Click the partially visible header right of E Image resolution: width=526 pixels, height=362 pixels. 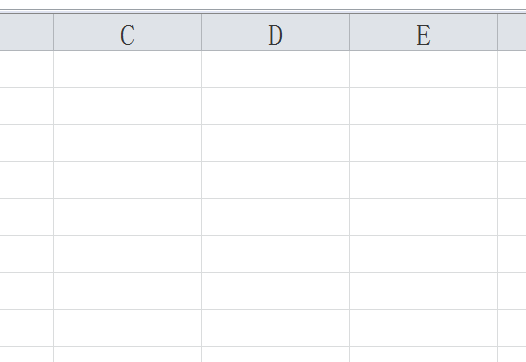(512, 32)
